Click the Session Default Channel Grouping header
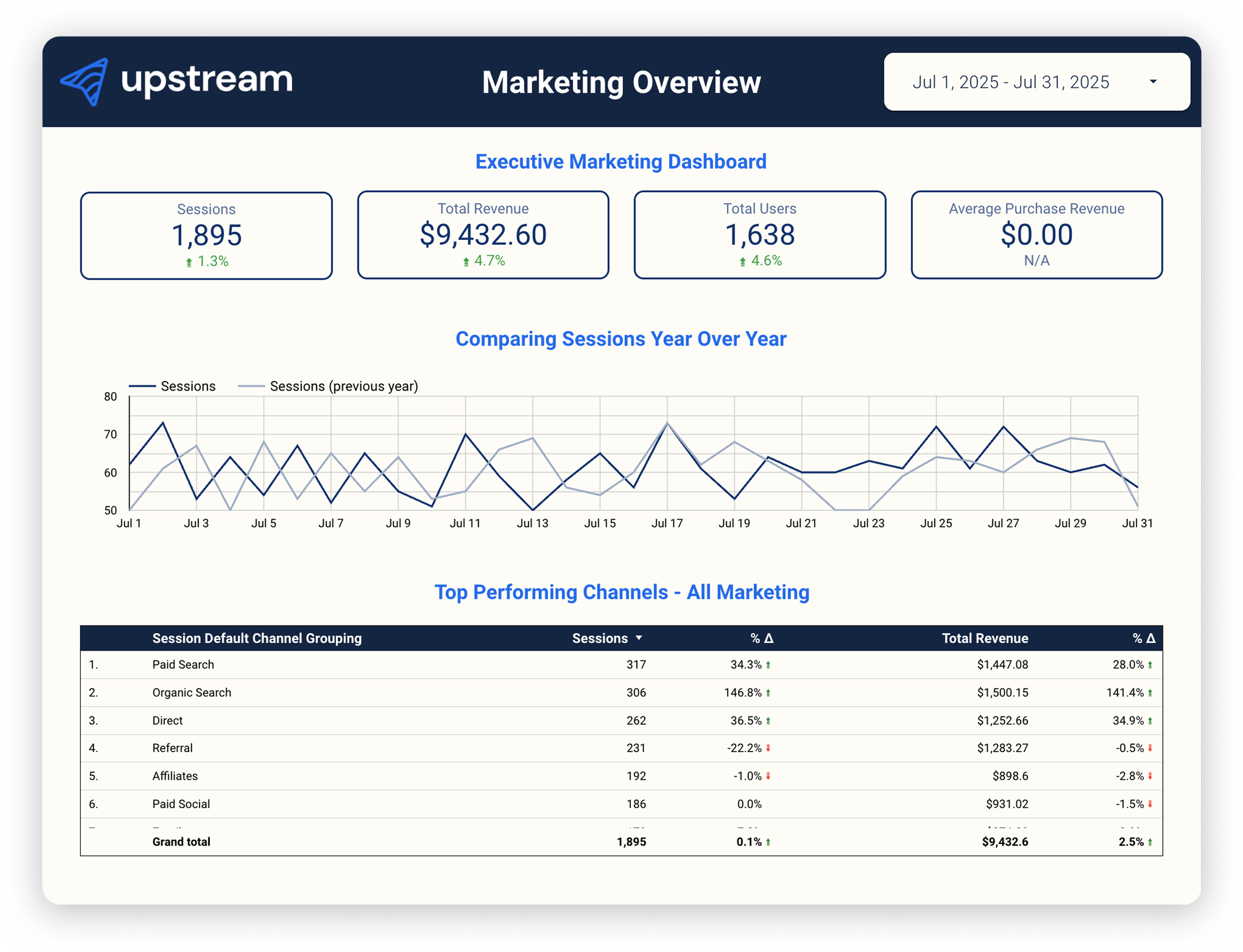1243x952 pixels. pos(257,638)
